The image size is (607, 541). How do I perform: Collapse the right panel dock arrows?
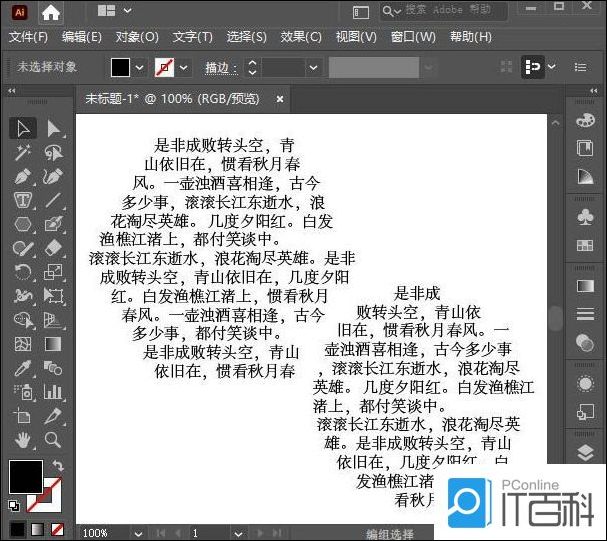(x=593, y=91)
